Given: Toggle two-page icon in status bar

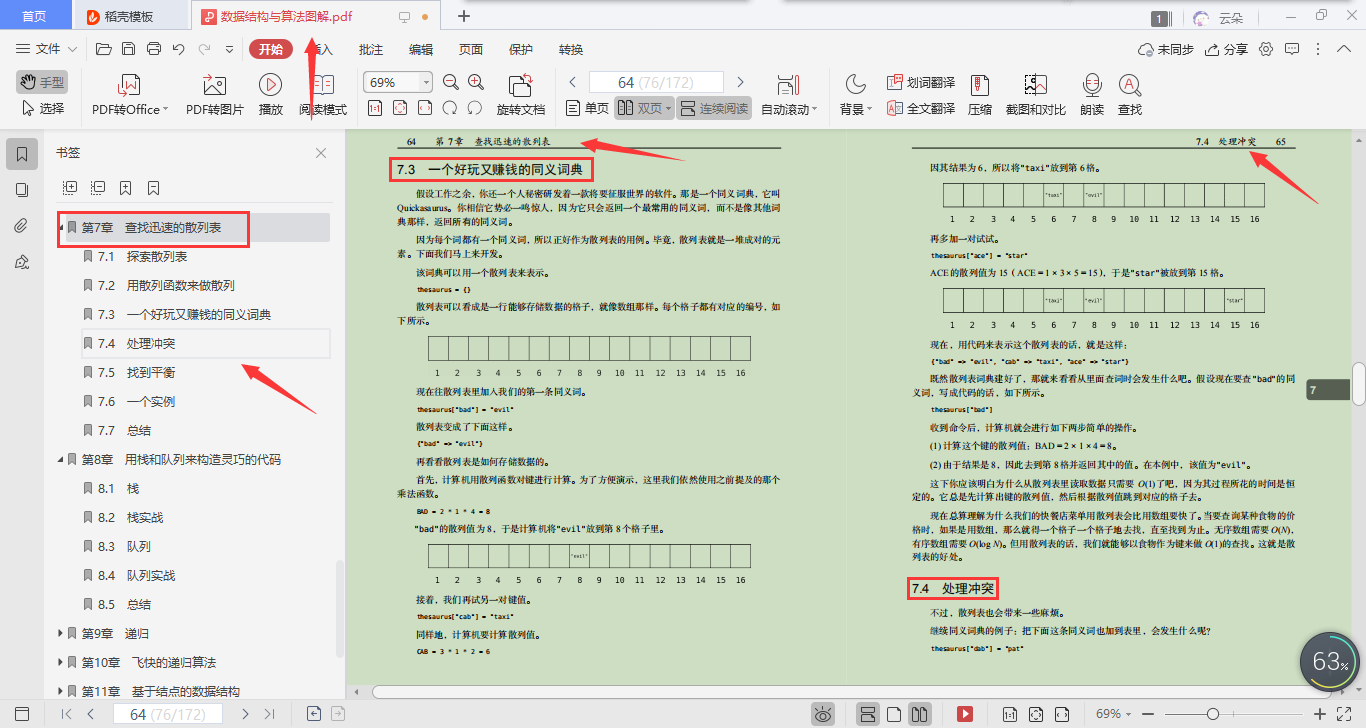Looking at the screenshot, I should pos(920,714).
